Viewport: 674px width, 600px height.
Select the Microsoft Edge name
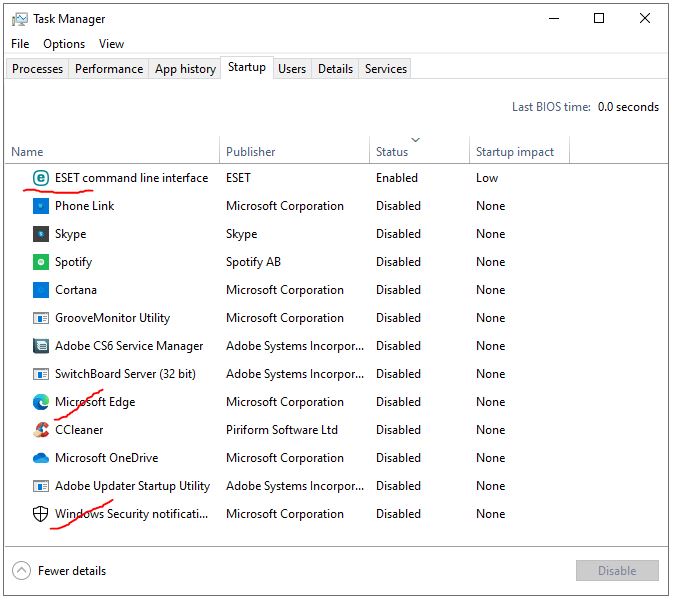95,402
